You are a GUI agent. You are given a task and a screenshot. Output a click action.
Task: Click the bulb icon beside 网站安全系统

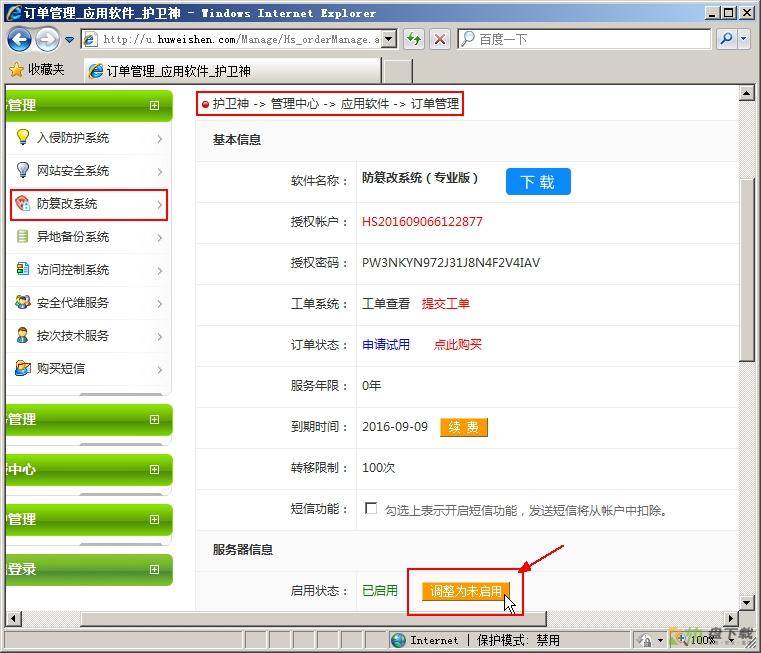pyautogui.click(x=22, y=170)
